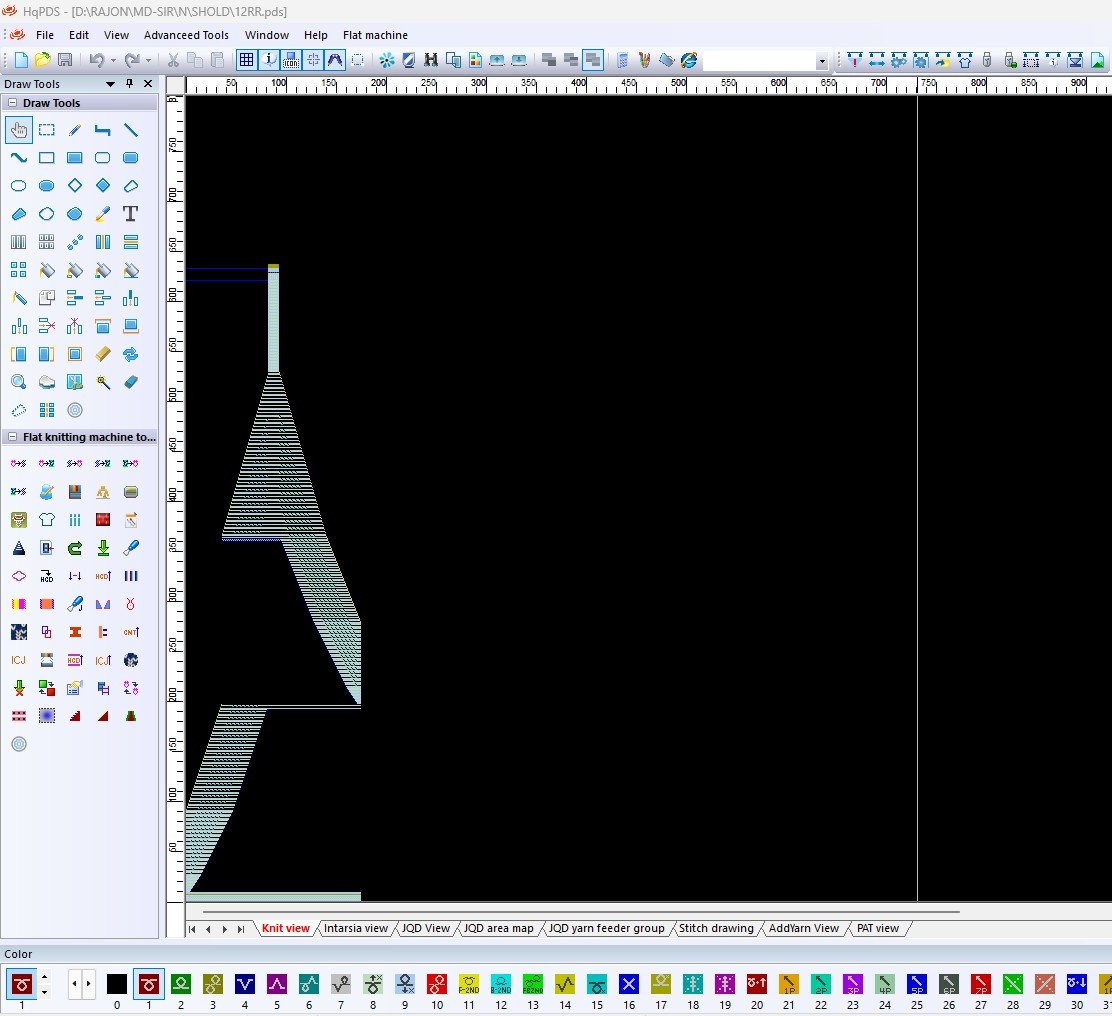Open the empty toolbar combo box dropdown
Image resolution: width=1112 pixels, height=1016 pixels.
point(821,61)
